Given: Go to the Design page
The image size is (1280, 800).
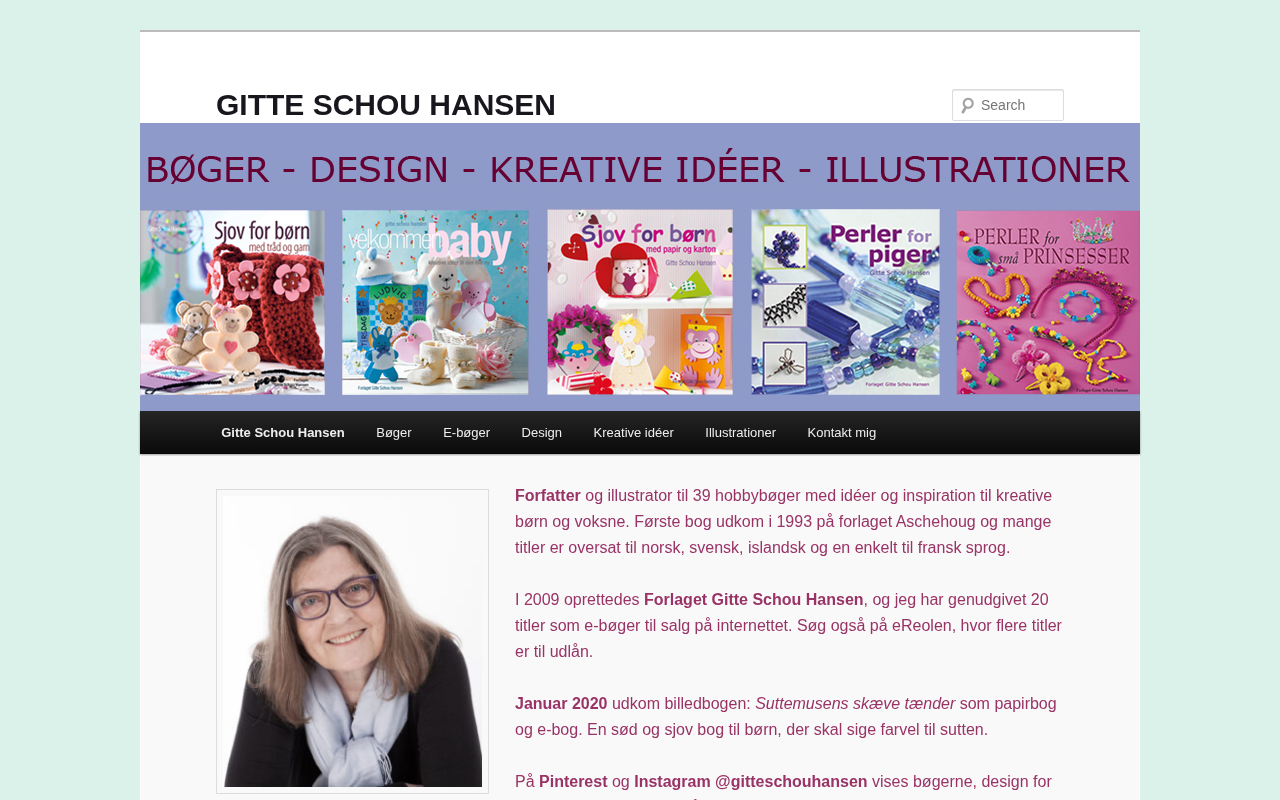Looking at the screenshot, I should pos(542,433).
